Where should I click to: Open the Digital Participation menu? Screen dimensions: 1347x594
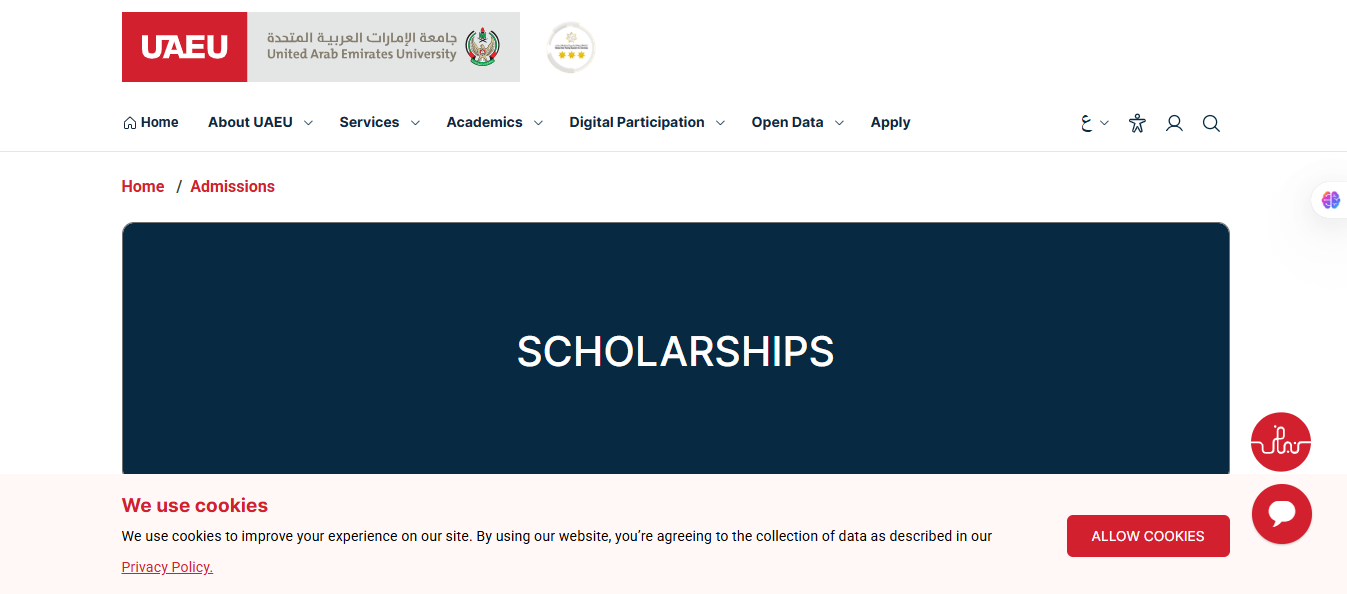point(639,122)
